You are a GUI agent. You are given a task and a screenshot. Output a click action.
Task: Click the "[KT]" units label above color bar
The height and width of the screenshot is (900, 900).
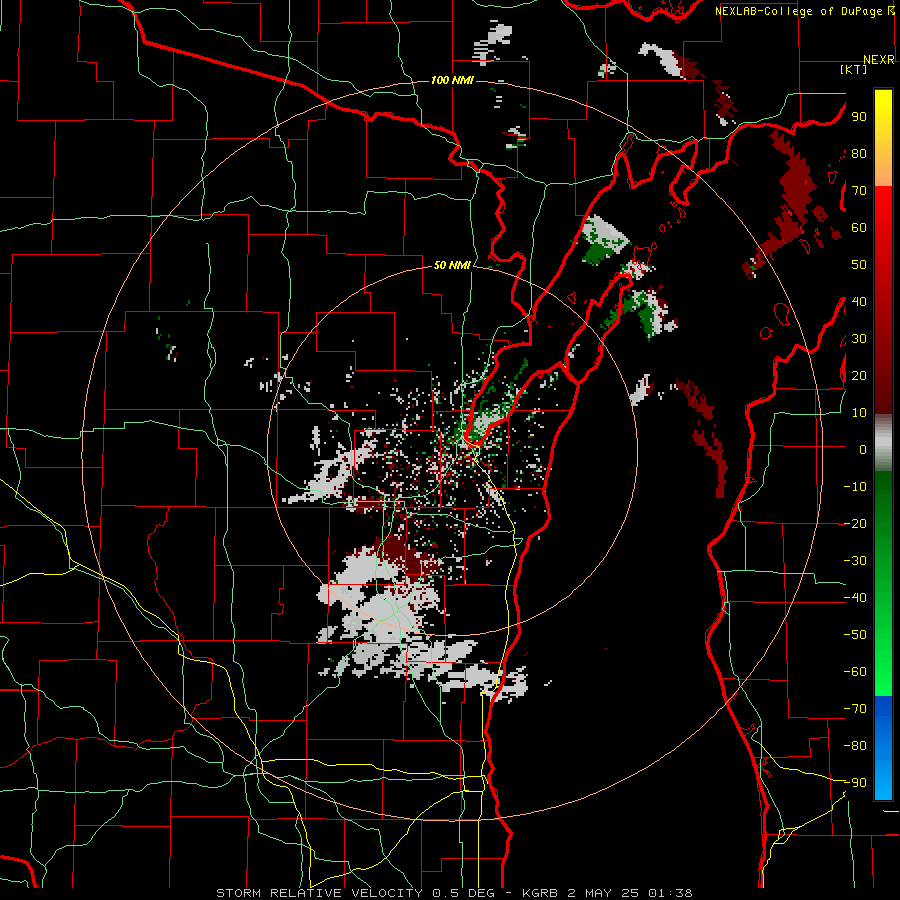pyautogui.click(x=854, y=69)
